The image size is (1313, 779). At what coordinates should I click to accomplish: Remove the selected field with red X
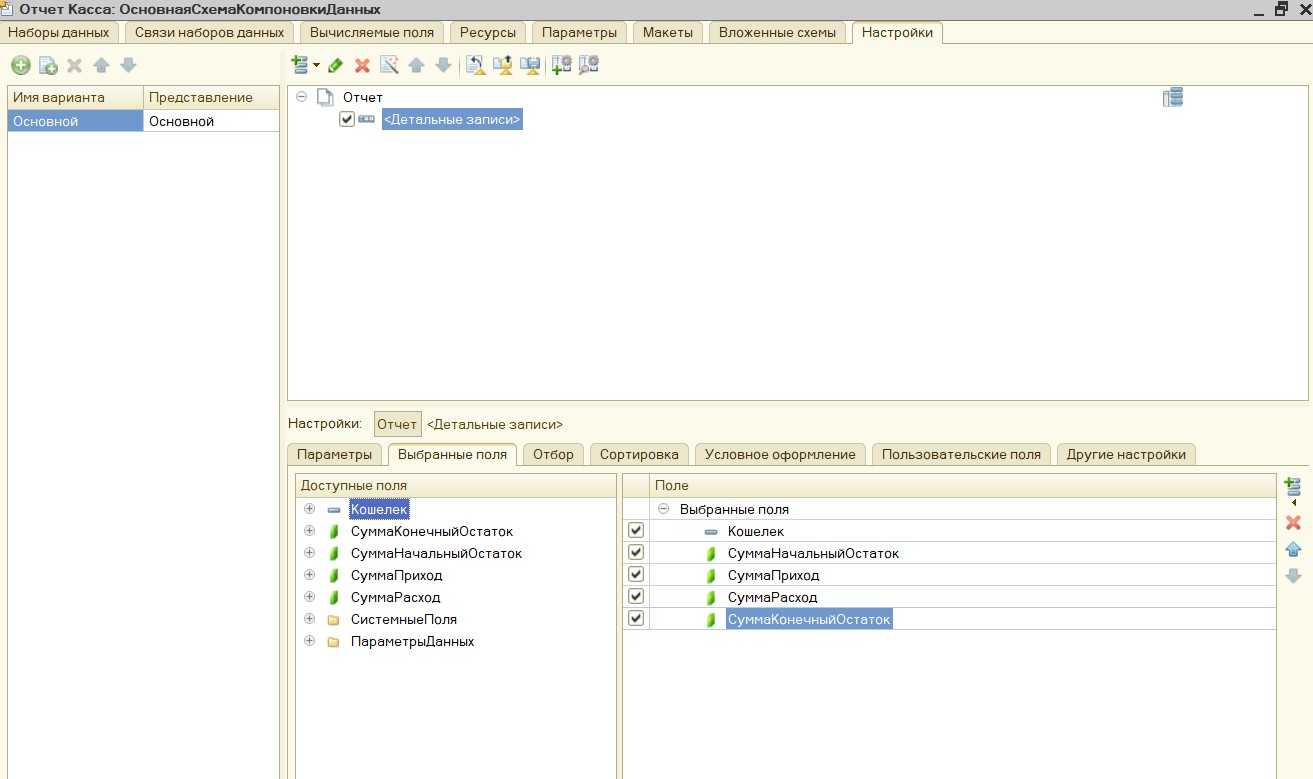pos(1292,523)
